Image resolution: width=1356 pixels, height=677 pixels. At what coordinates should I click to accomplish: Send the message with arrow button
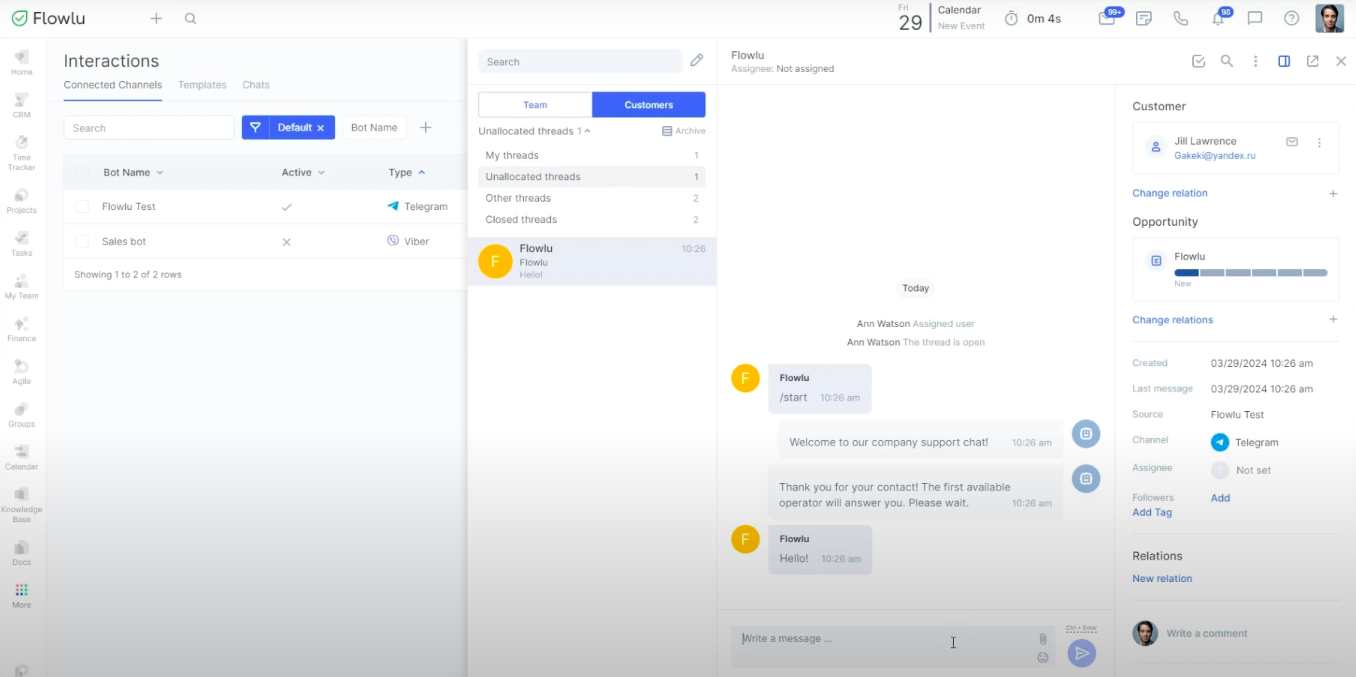coord(1081,653)
